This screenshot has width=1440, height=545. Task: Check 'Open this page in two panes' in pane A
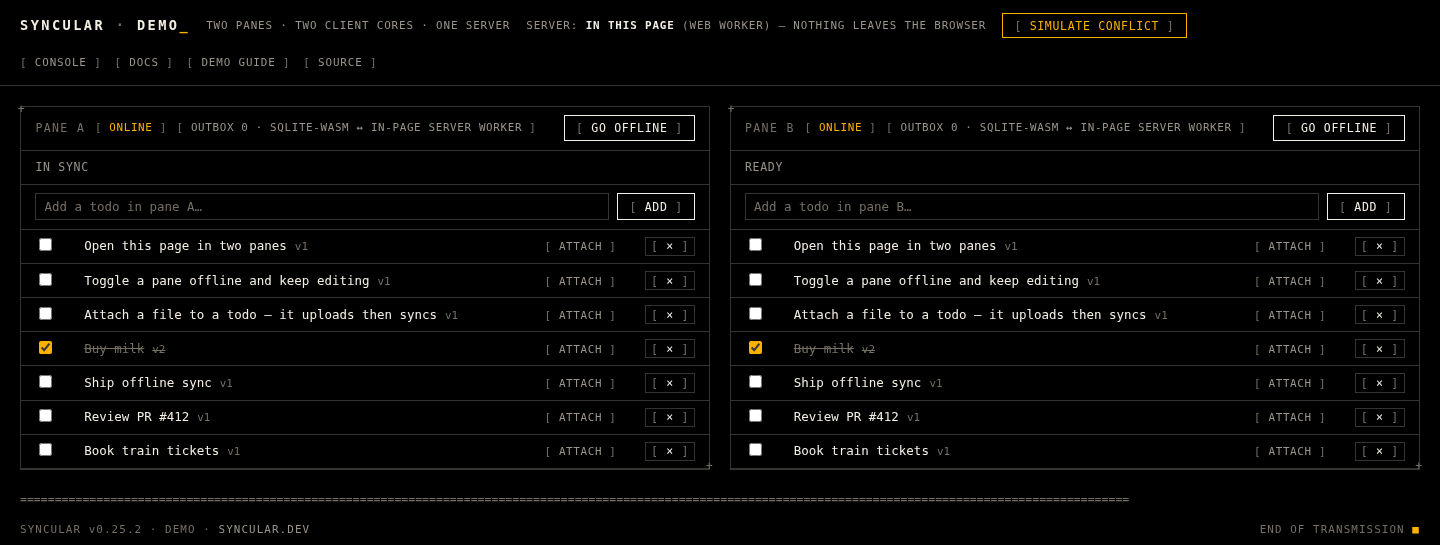pyautogui.click(x=45, y=245)
